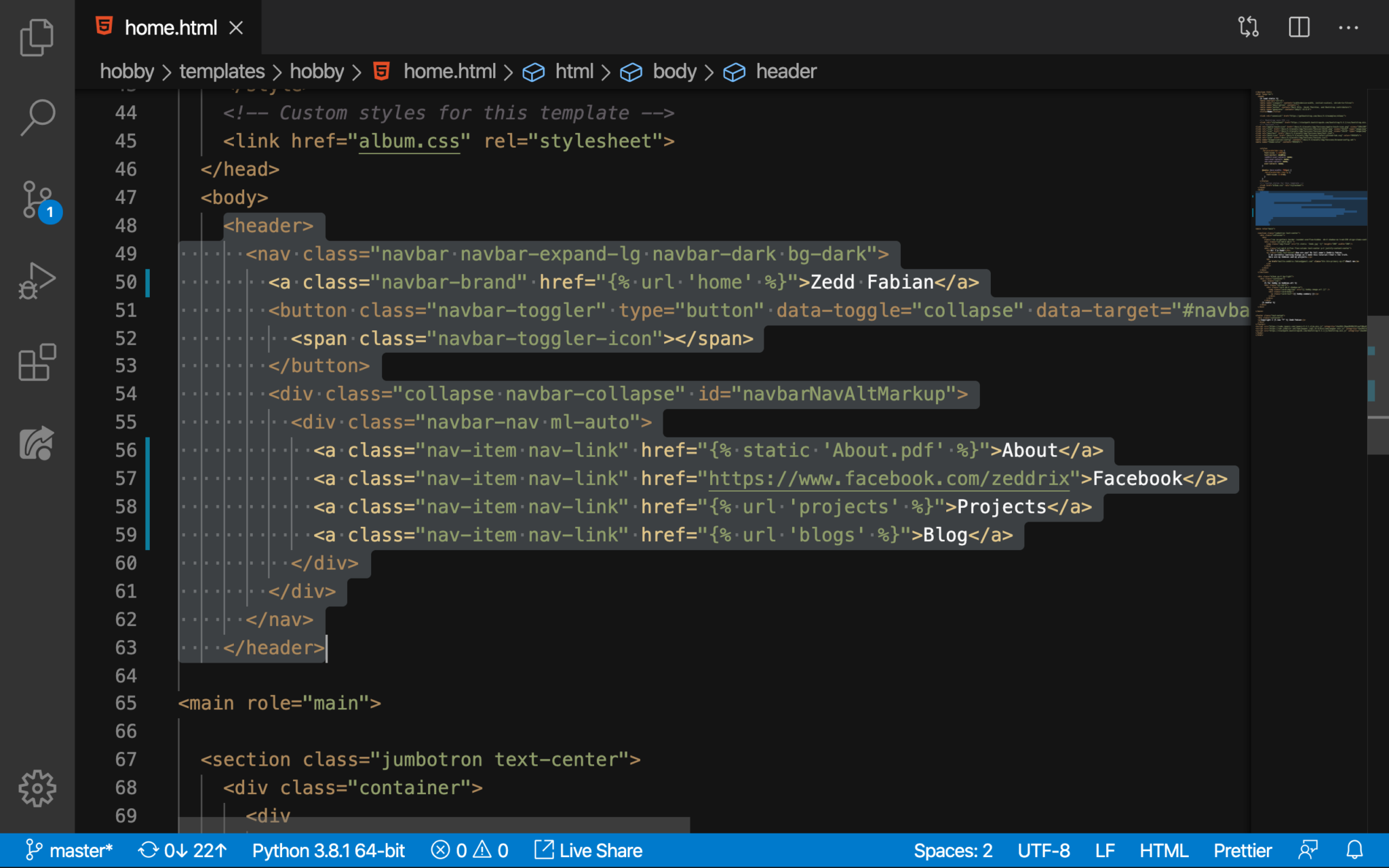The image size is (1389, 868).
Task: Synchronize changes 0 down 22 up
Action: click(182, 850)
